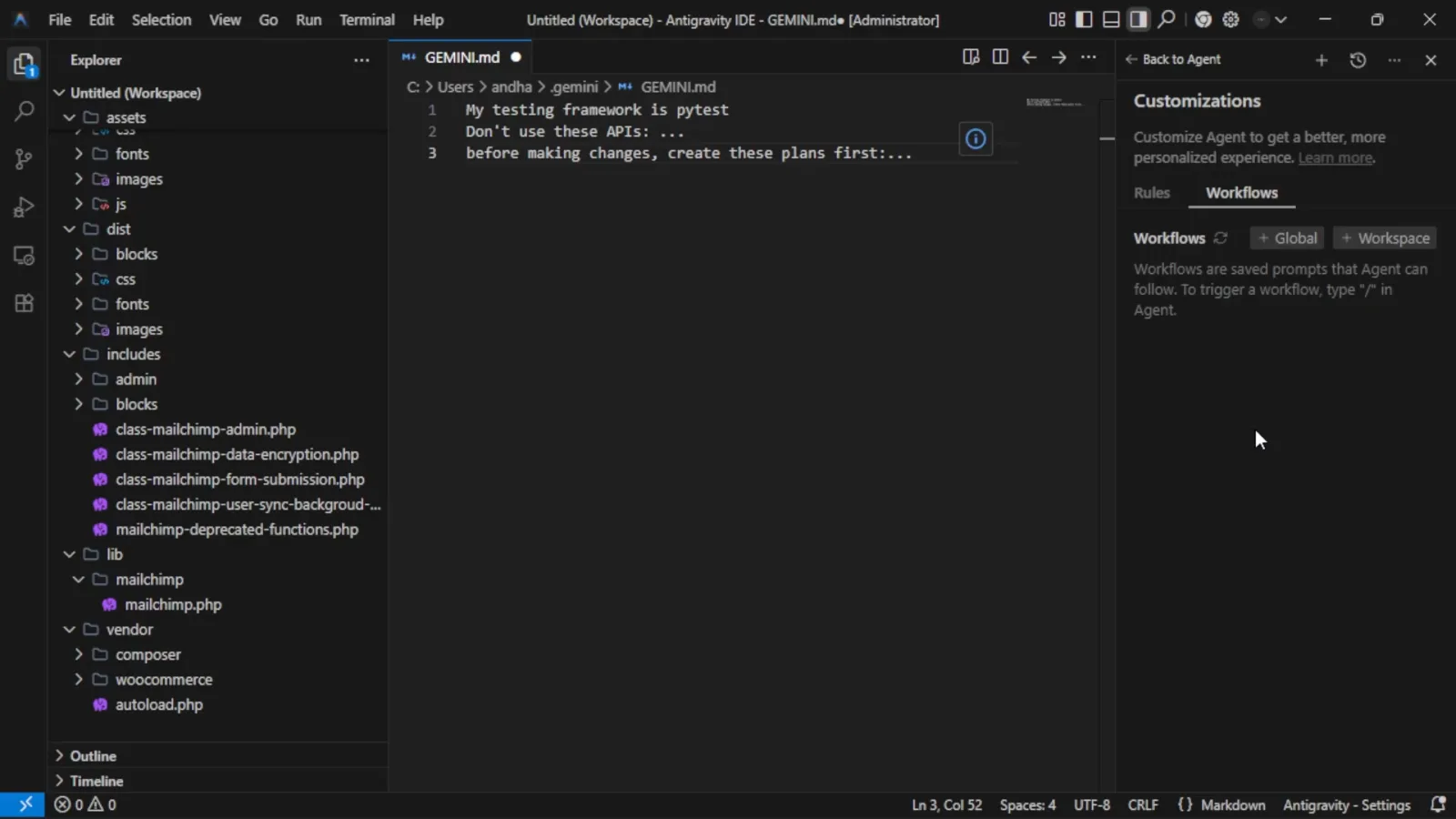Go Back to Agent
This screenshot has height=819, width=1456.
tap(1173, 59)
